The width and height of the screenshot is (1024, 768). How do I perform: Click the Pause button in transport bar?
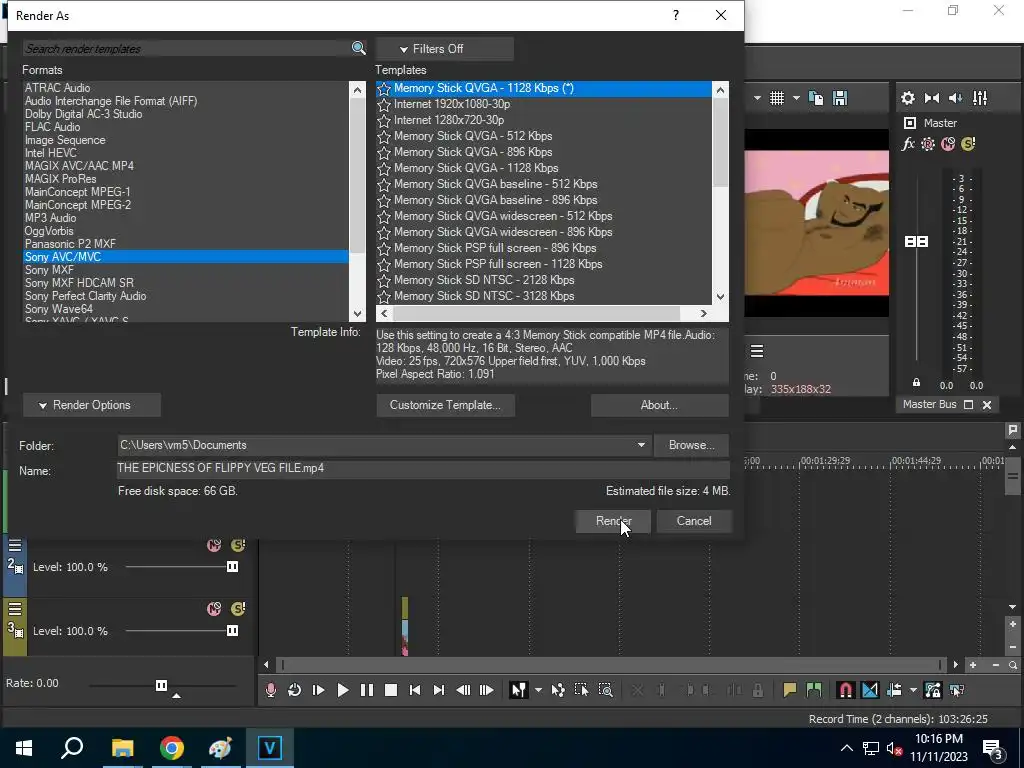point(367,690)
